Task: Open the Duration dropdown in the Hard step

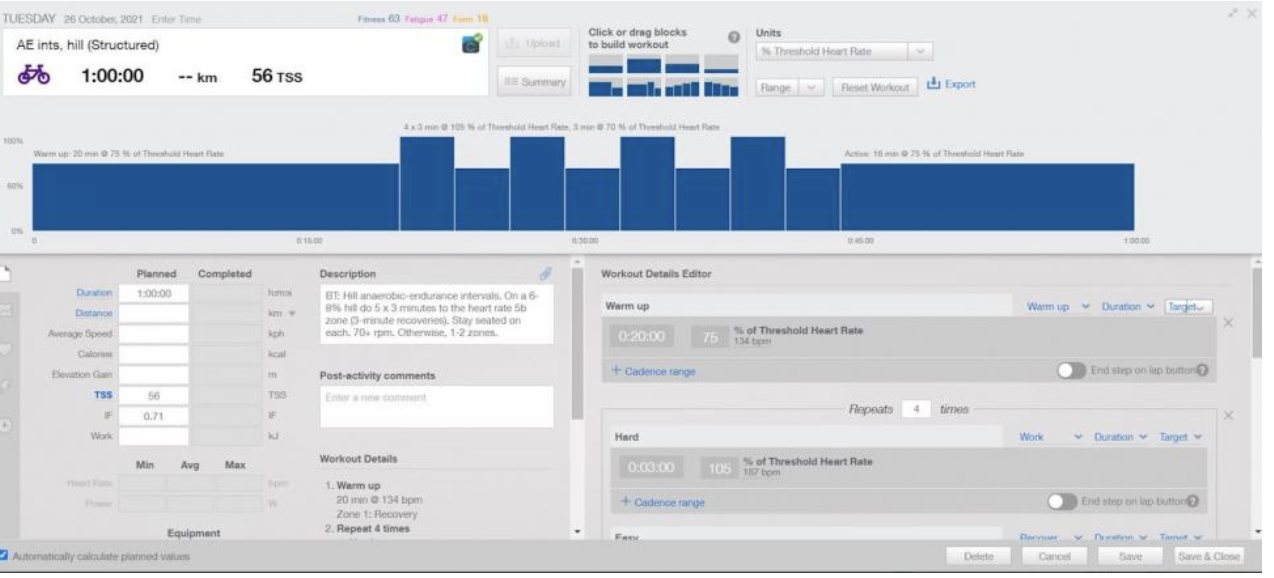Action: click(x=1119, y=437)
